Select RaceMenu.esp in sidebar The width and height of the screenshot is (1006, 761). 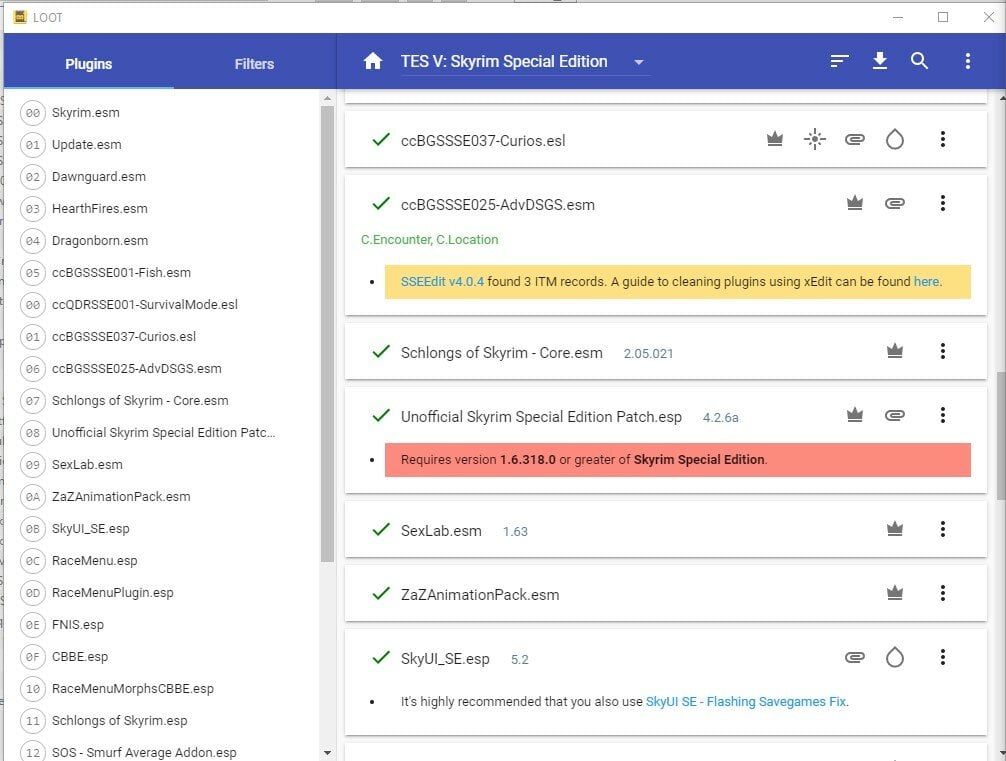click(x=94, y=561)
